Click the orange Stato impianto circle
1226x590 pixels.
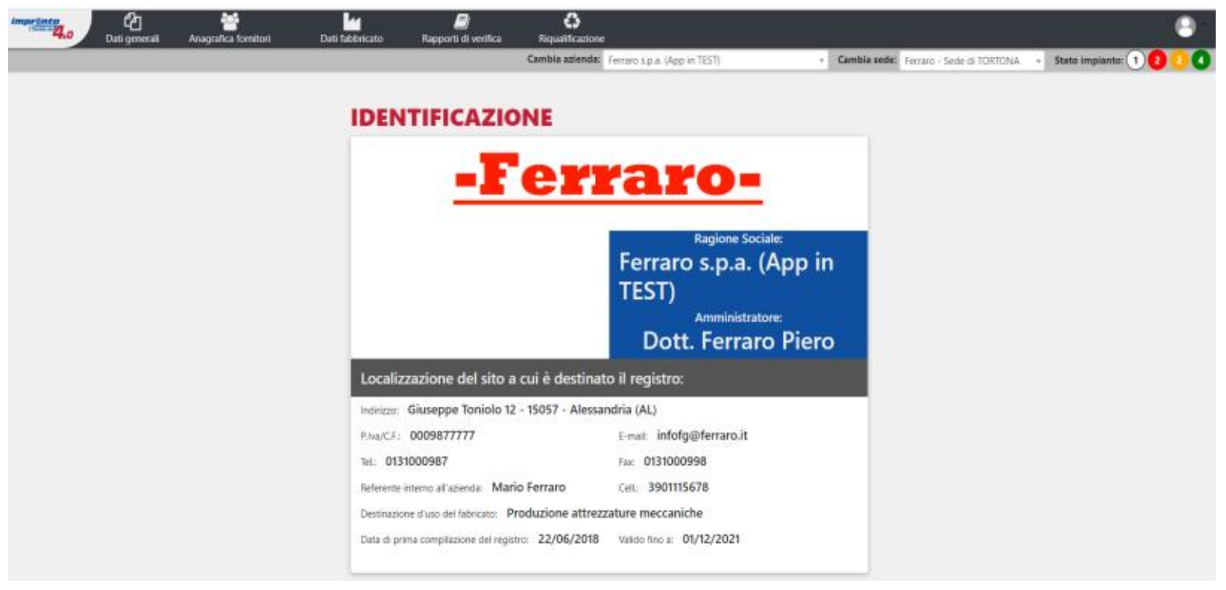pos(1179,60)
